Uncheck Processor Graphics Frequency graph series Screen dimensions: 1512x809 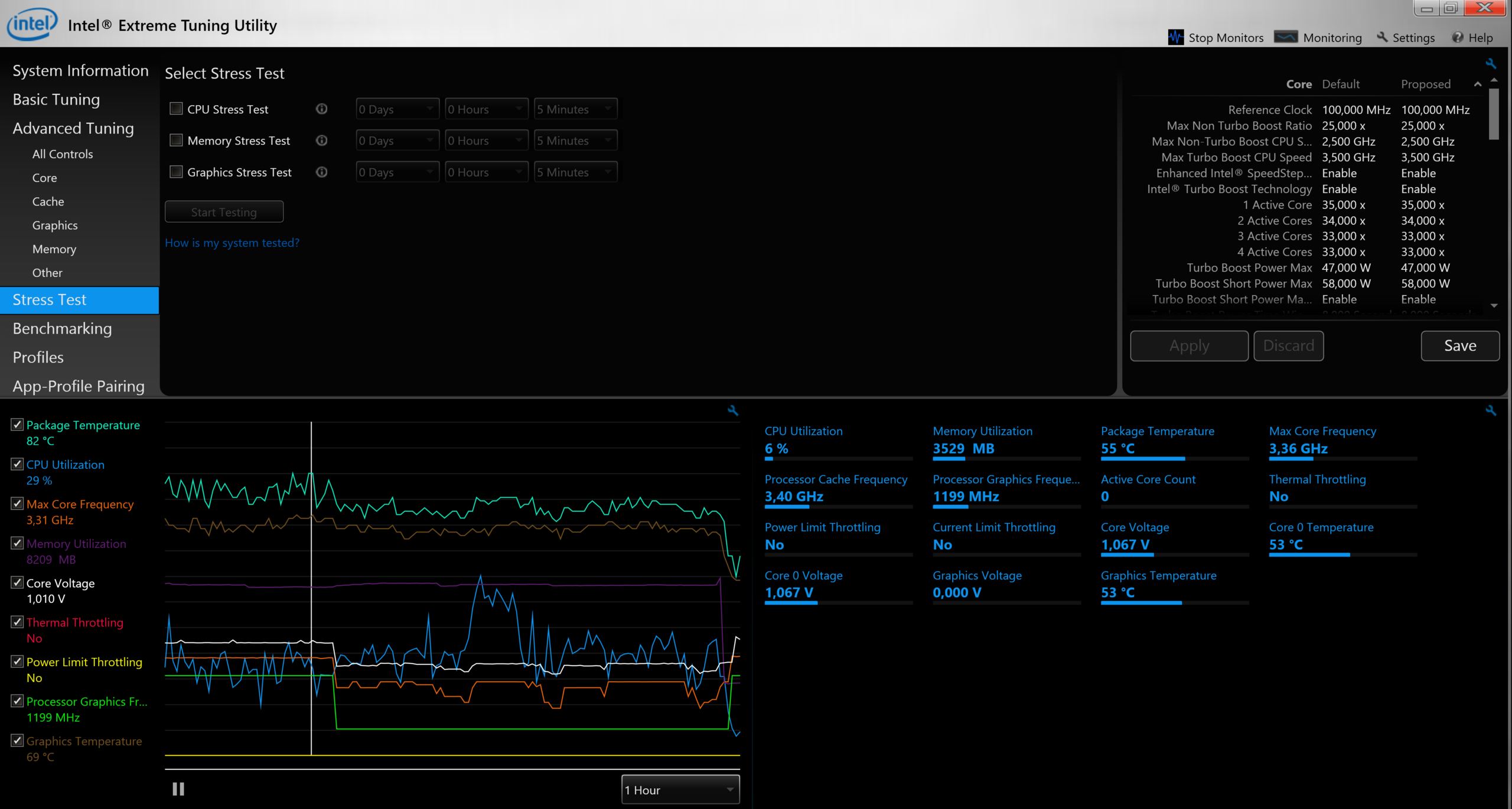[17, 701]
